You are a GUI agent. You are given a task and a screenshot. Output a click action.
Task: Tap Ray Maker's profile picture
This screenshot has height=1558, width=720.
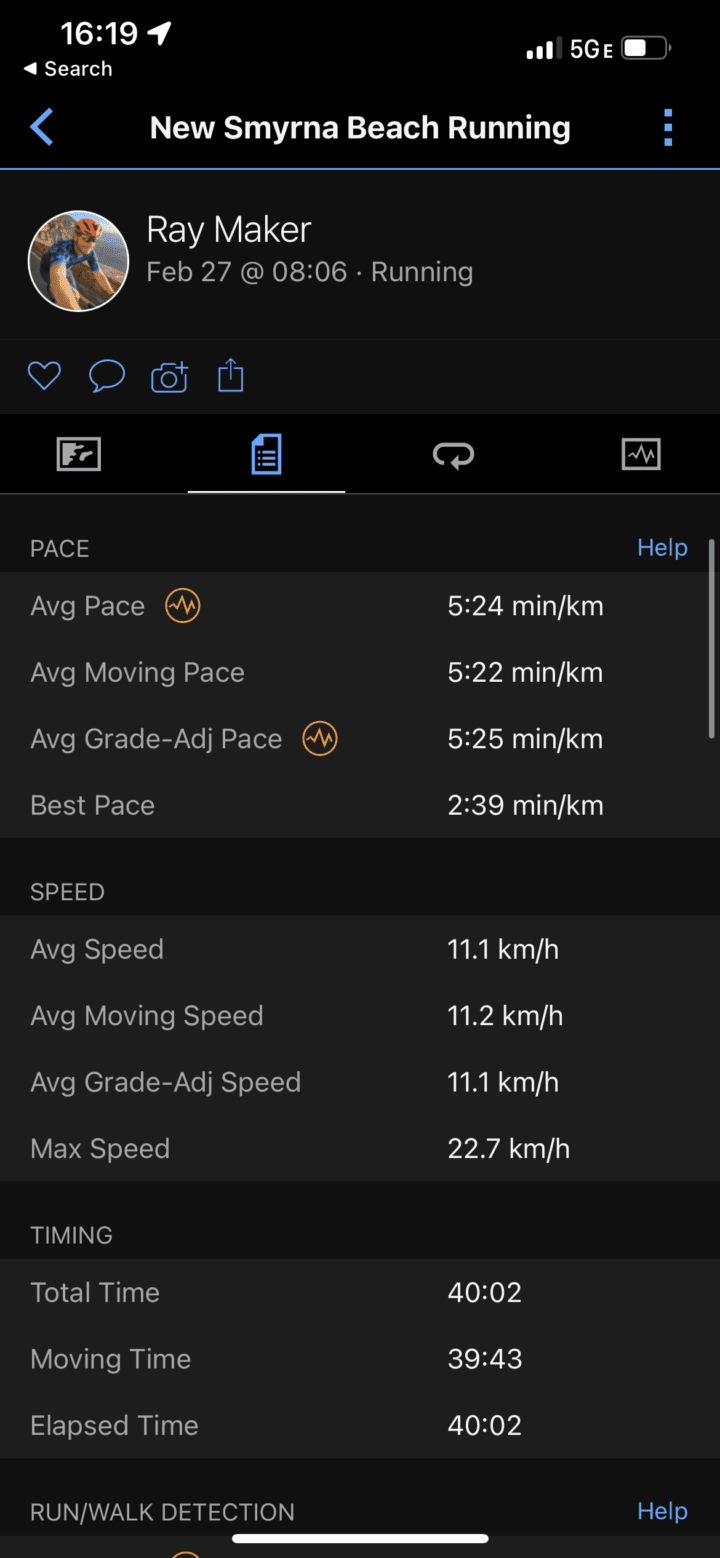[x=78, y=260]
